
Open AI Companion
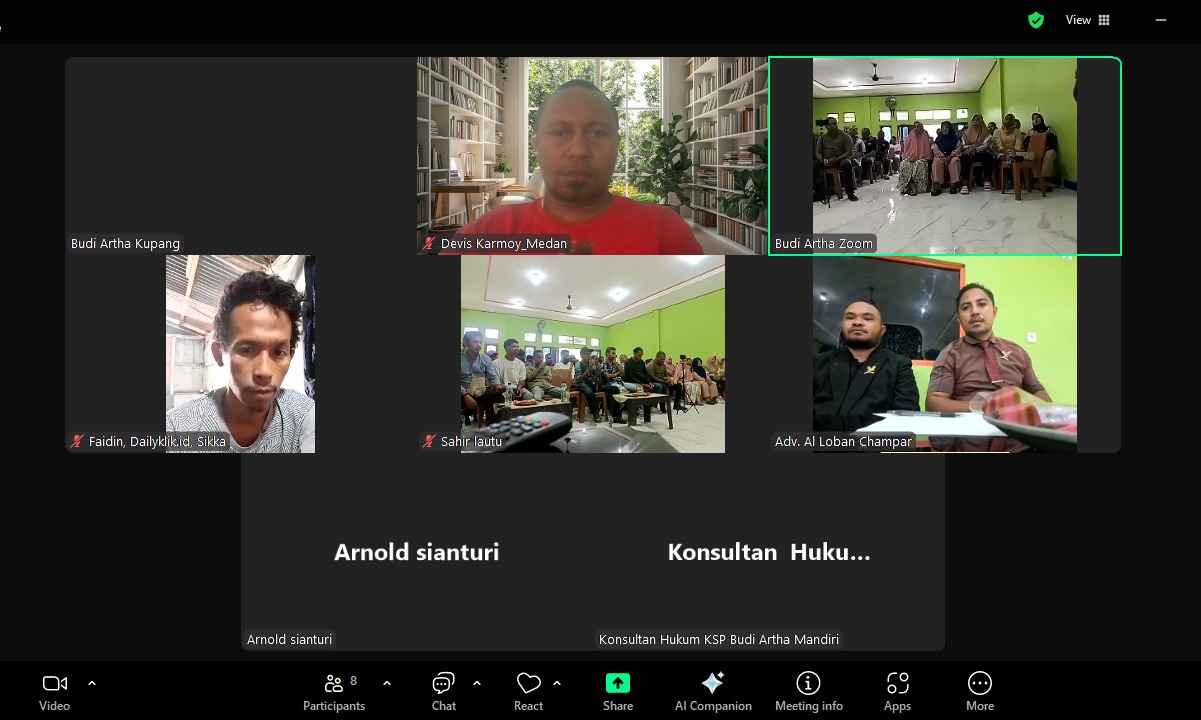coord(712,691)
